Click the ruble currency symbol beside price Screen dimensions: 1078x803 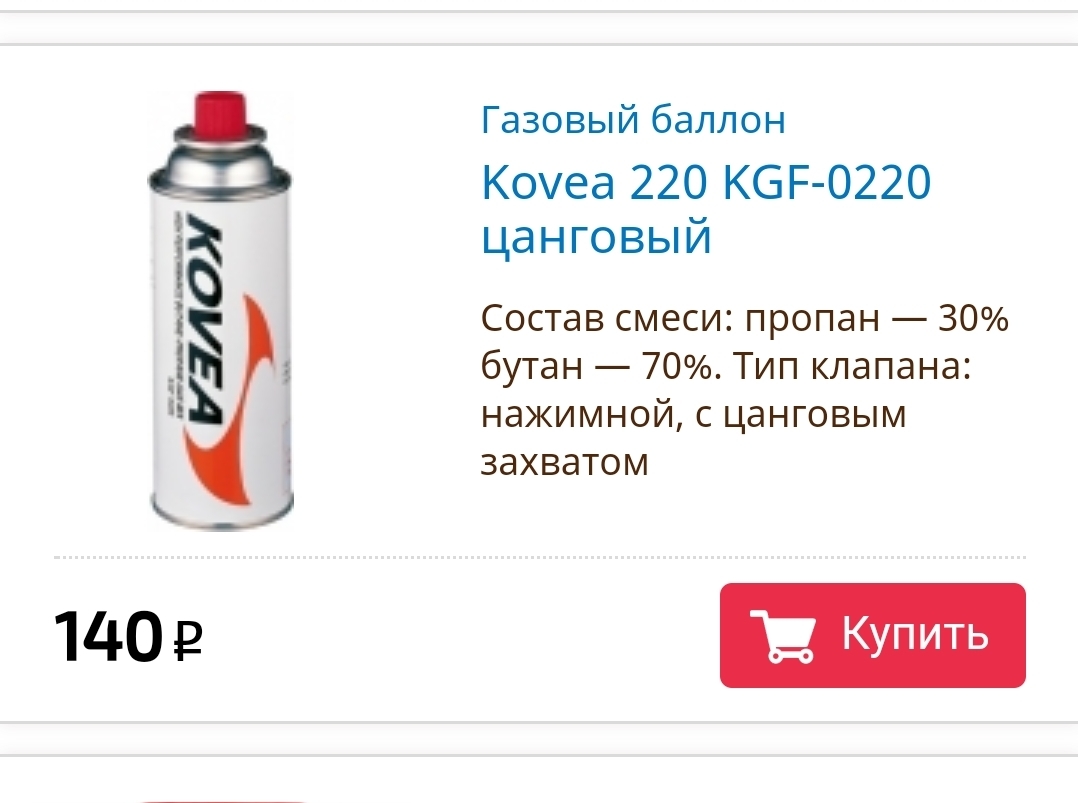point(189,641)
